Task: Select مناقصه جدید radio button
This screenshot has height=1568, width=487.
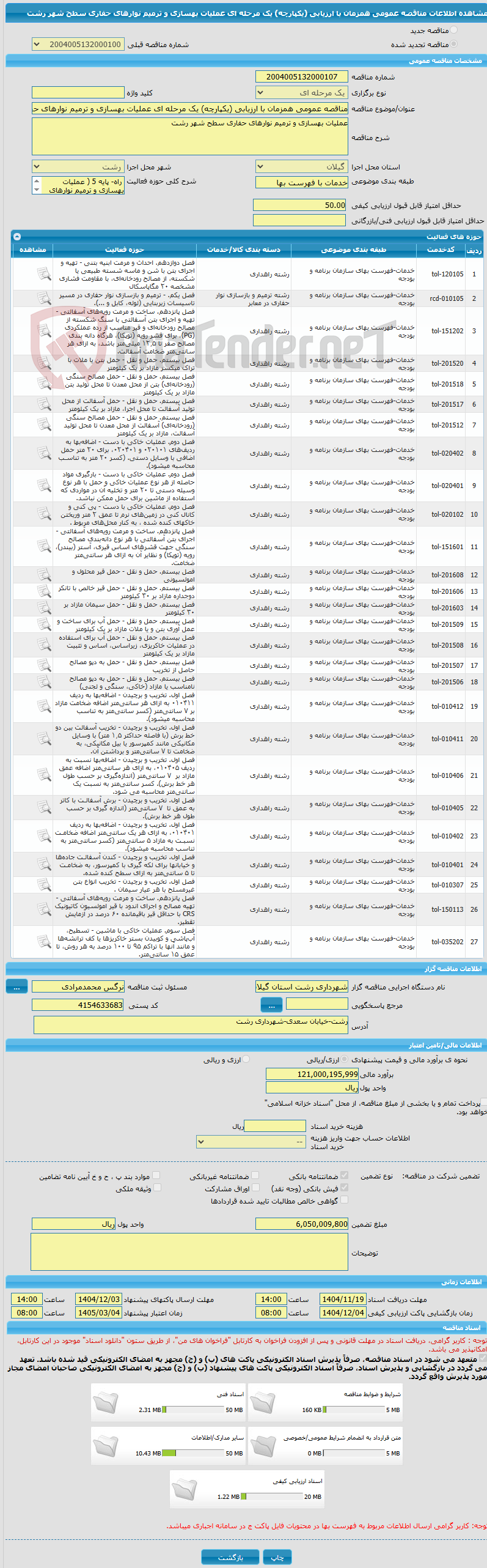Action: coord(453,30)
